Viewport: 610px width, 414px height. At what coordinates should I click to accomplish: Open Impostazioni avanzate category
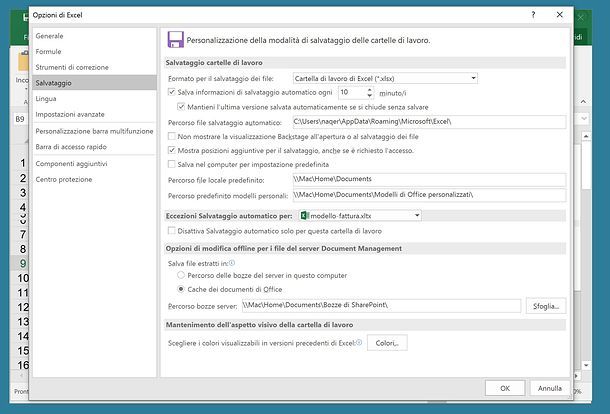pos(95,114)
